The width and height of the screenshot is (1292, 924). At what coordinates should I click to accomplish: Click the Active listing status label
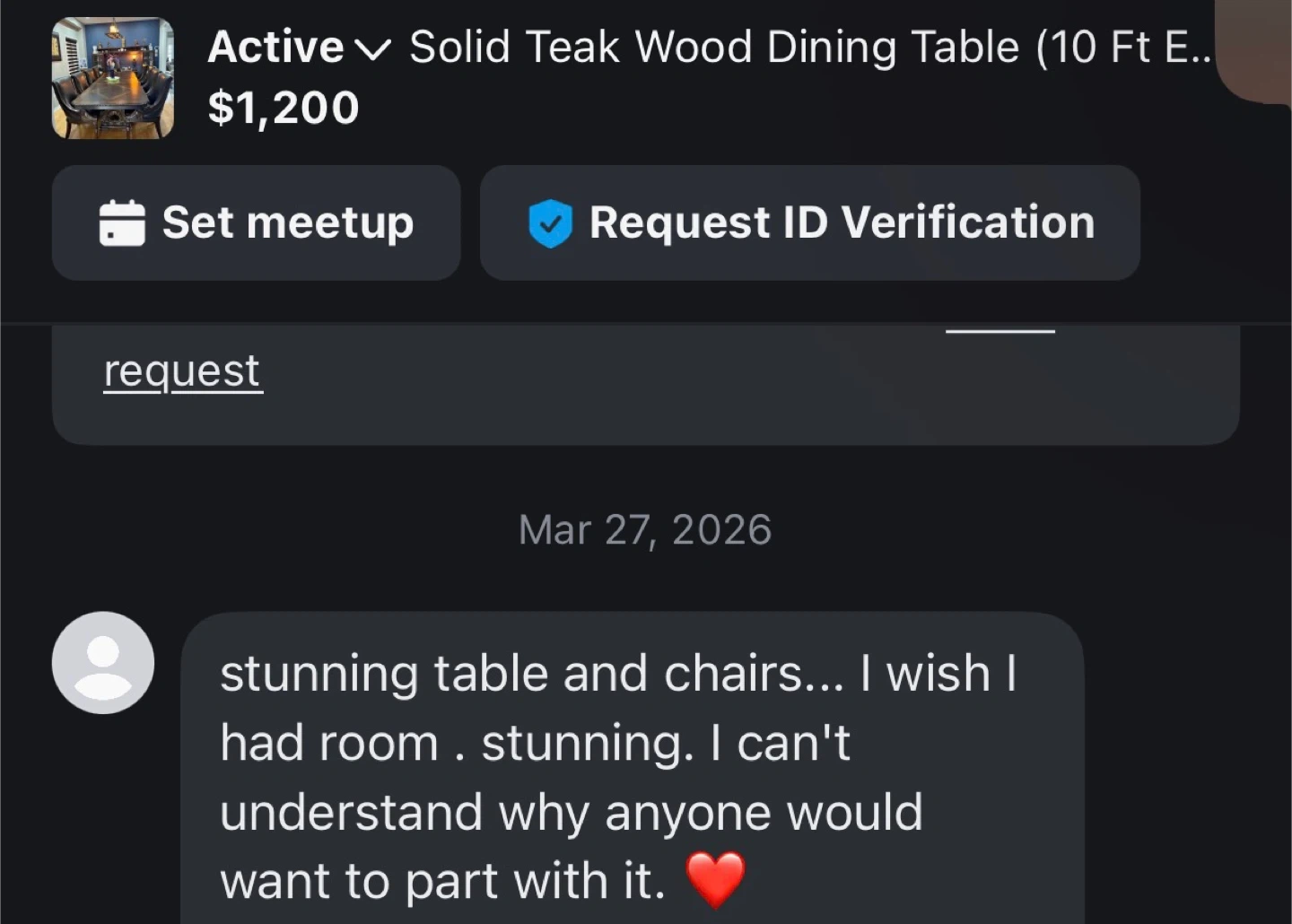coord(275,48)
